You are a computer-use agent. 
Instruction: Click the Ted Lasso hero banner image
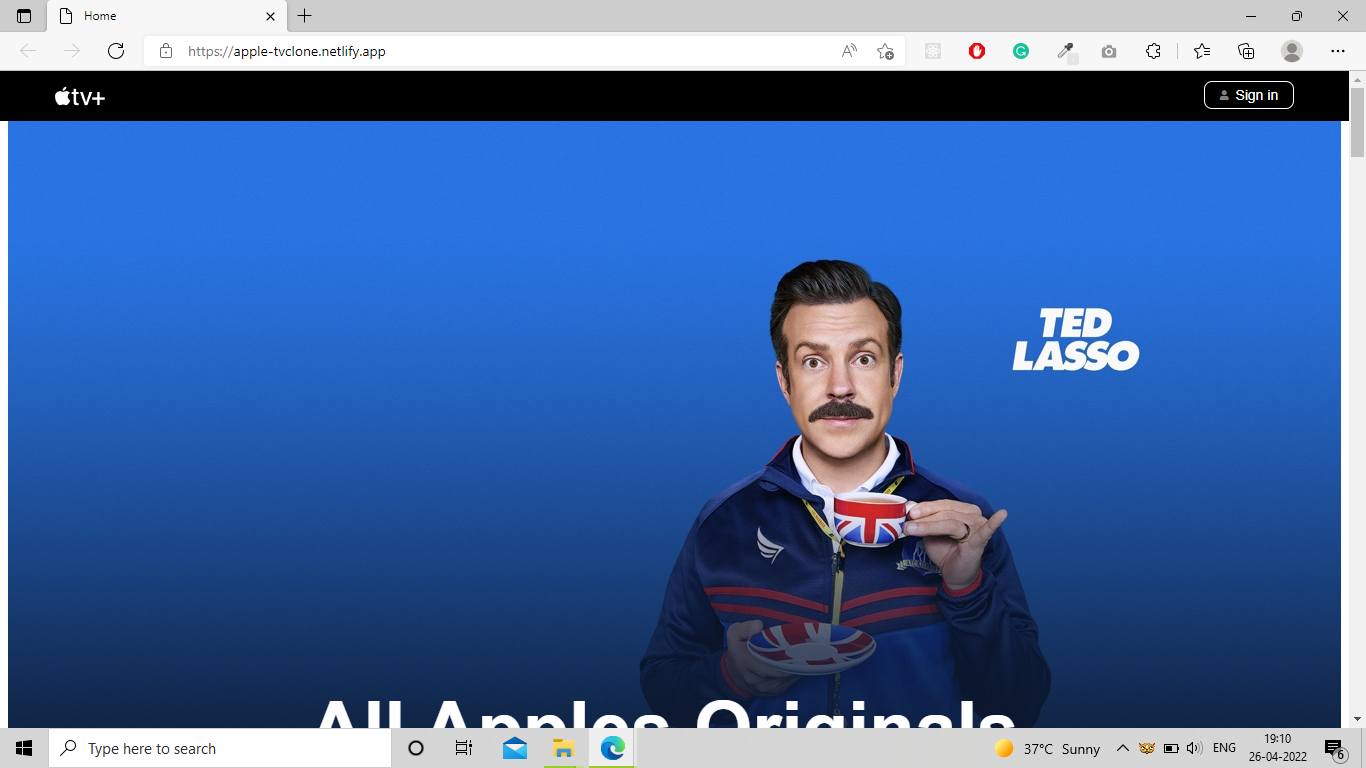tap(674, 424)
